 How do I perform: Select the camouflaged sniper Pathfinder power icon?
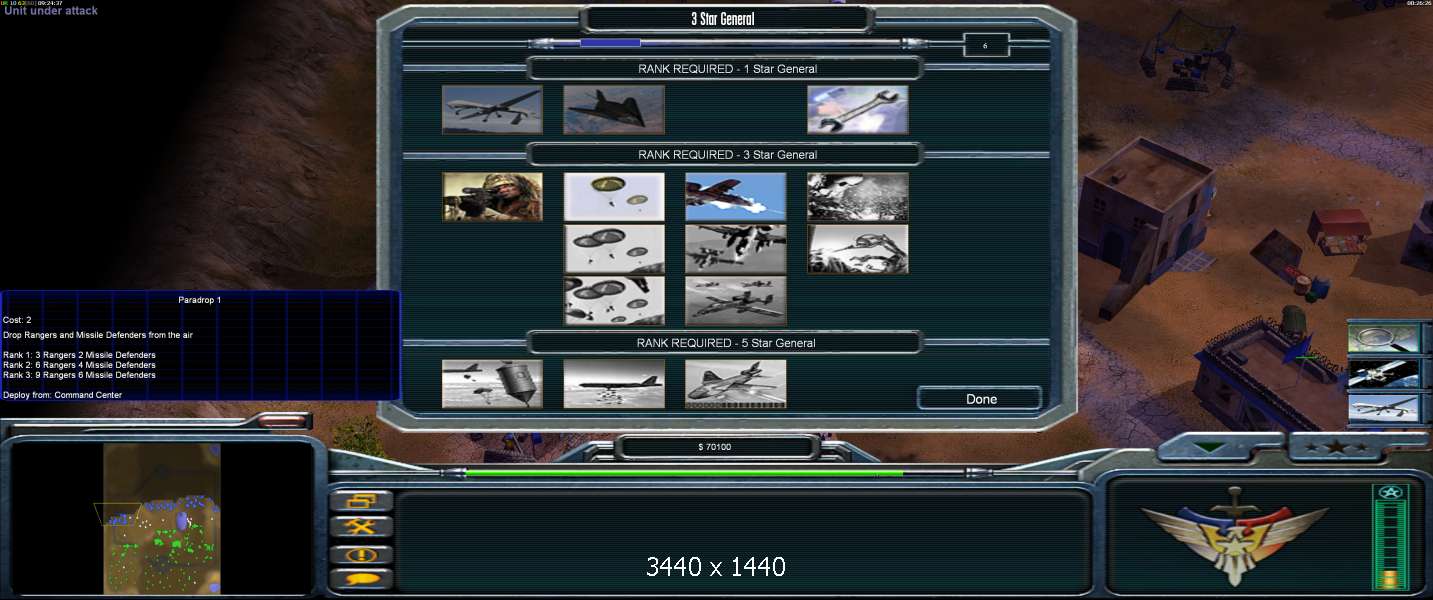(493, 197)
